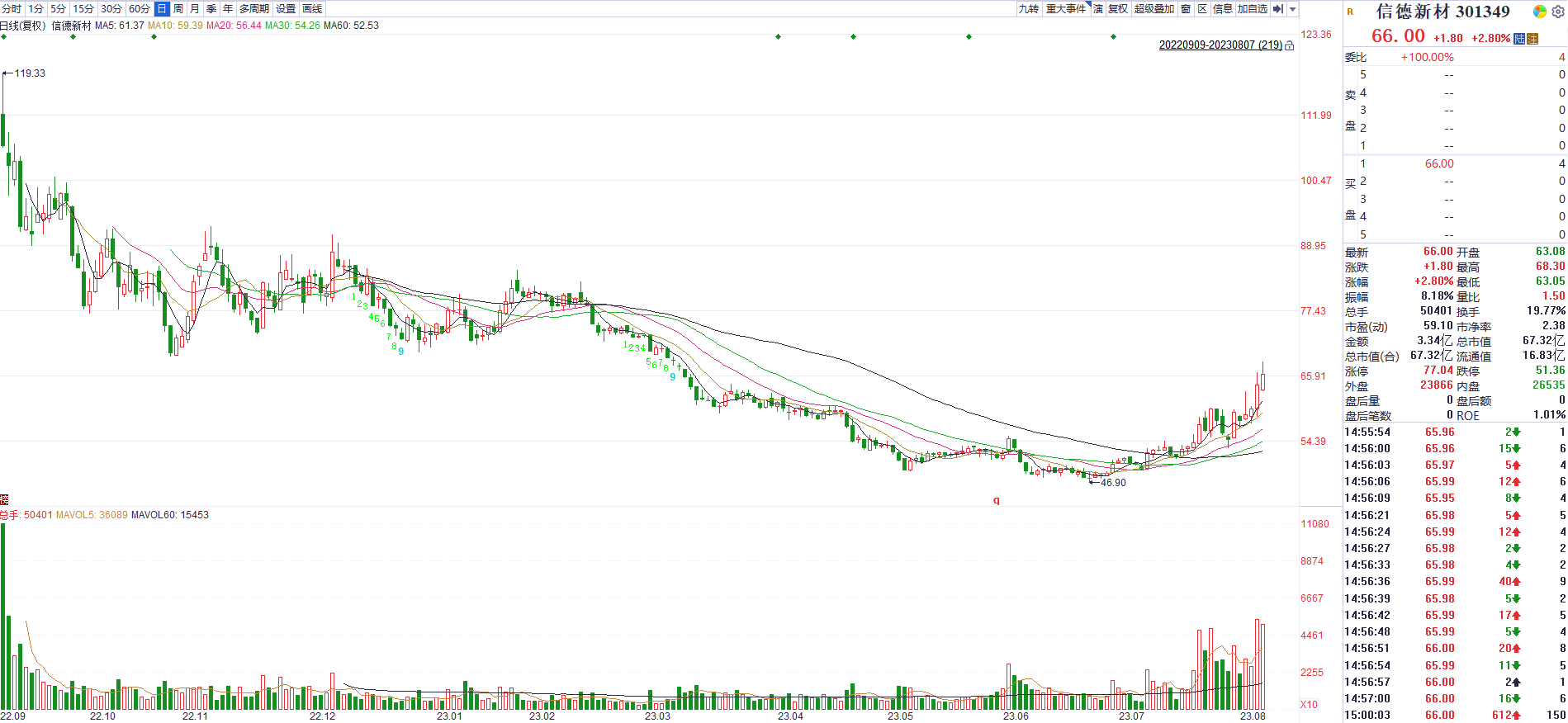Open 重大事件 major events menu
This screenshot has height=723, width=1568.
(1065, 9)
